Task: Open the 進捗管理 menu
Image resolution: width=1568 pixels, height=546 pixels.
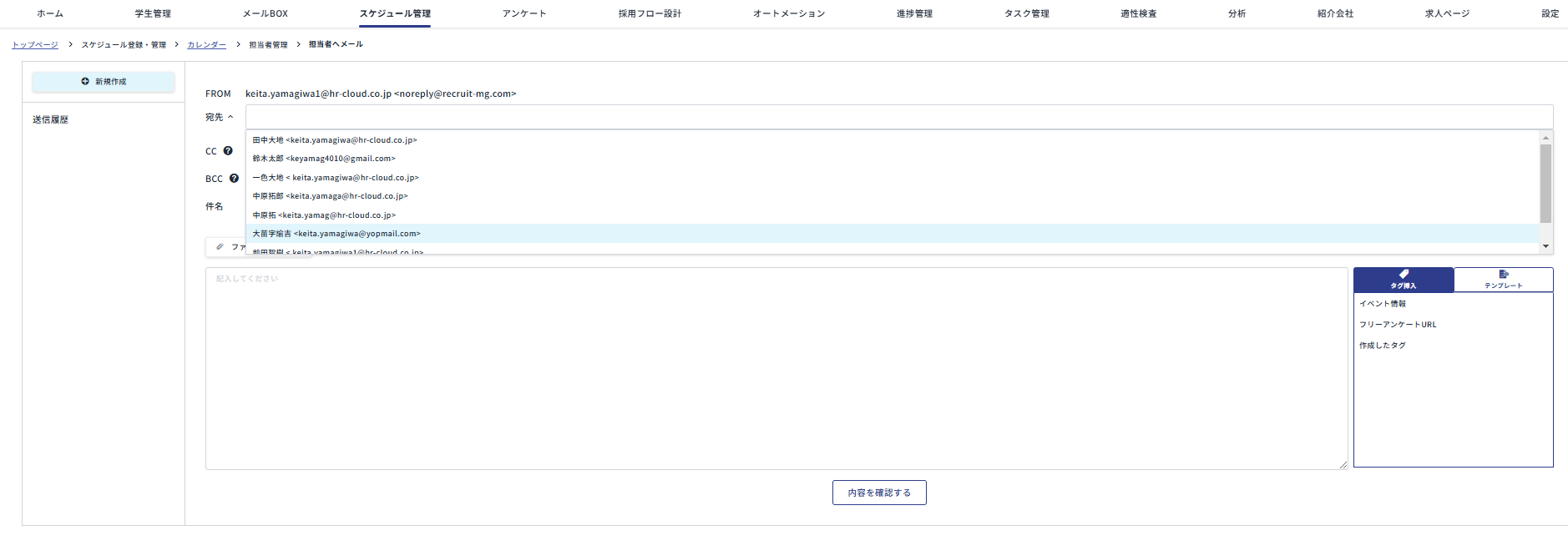Action: tap(914, 13)
